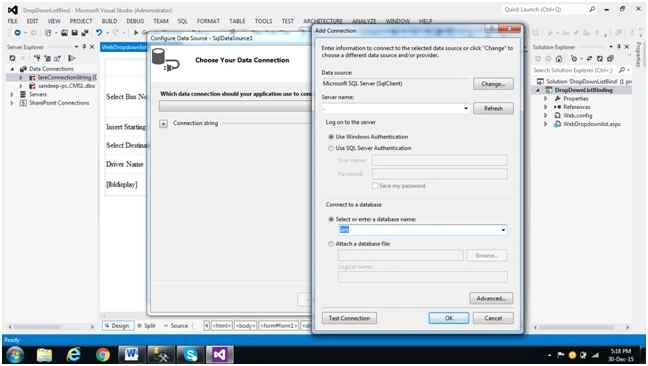Click the Visual Studio logo in the title bar
Screen dimensions: 648x366
(12, 10)
